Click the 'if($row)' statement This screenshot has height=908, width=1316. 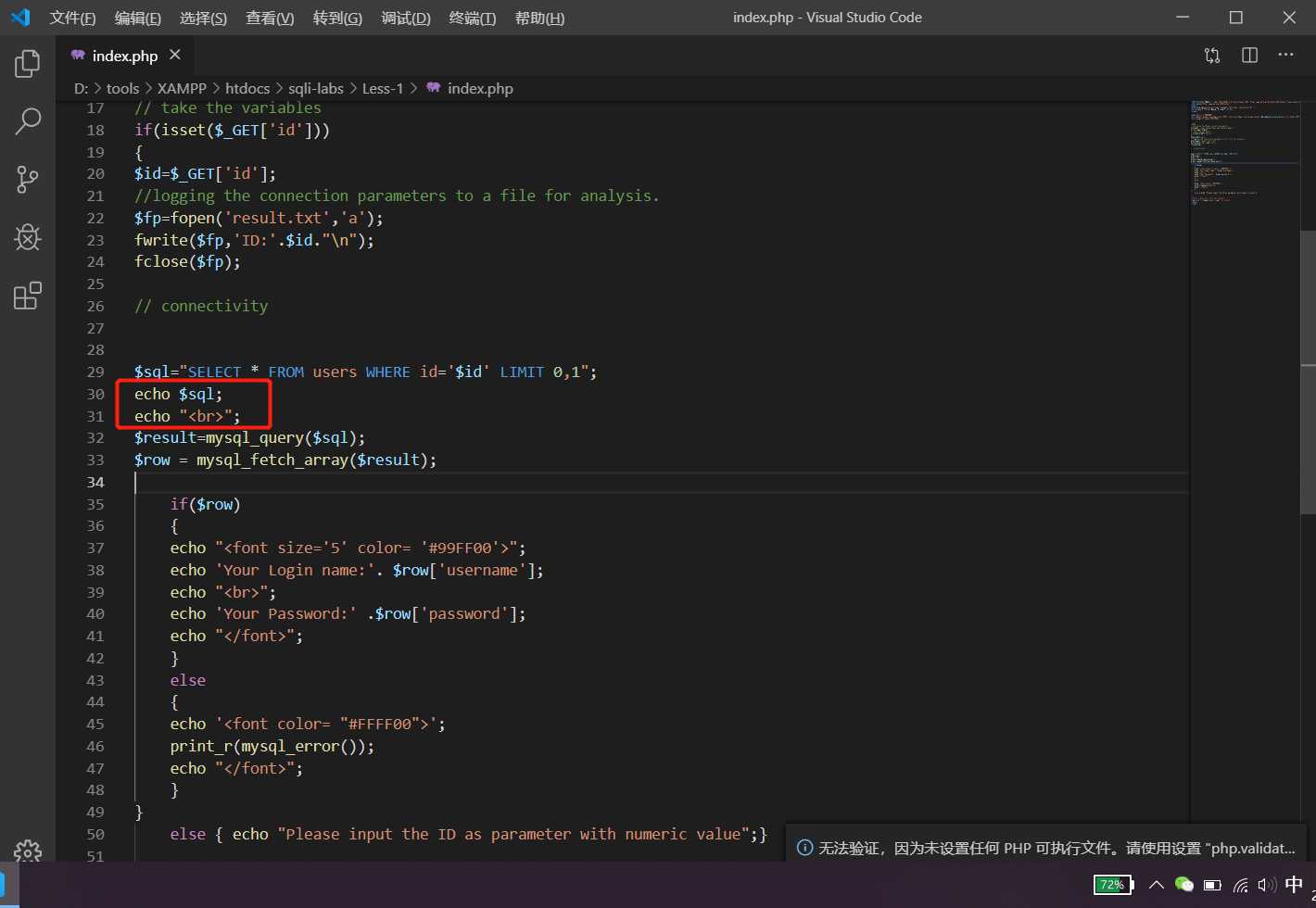pyautogui.click(x=205, y=504)
